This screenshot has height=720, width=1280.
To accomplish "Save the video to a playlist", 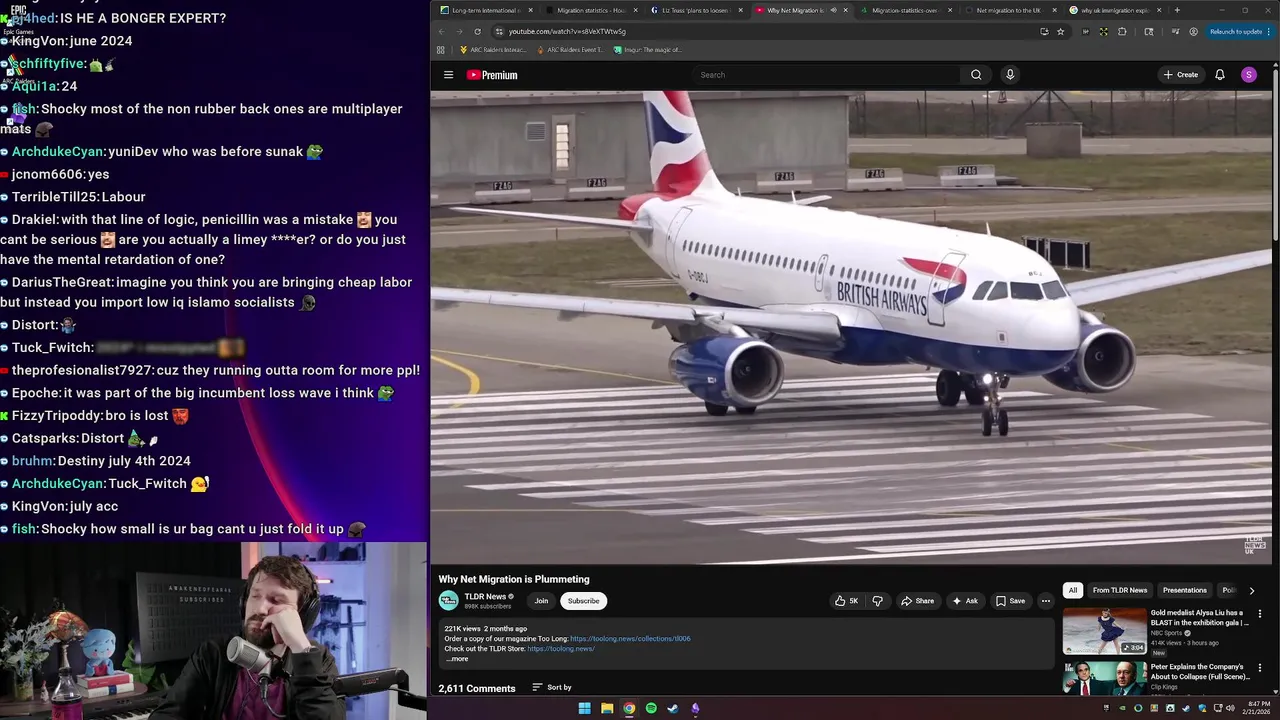I will pyautogui.click(x=1010, y=601).
